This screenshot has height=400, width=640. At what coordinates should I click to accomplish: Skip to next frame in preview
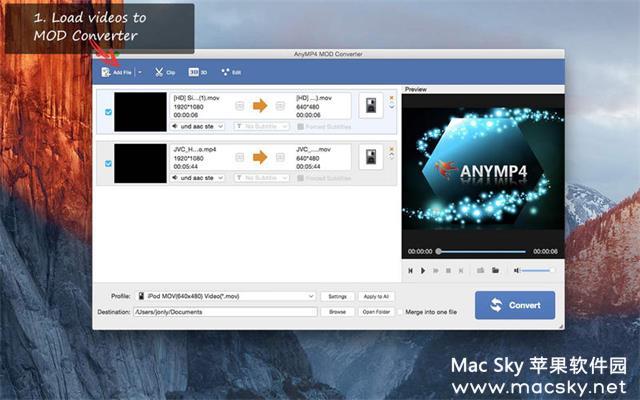[x=461, y=271]
